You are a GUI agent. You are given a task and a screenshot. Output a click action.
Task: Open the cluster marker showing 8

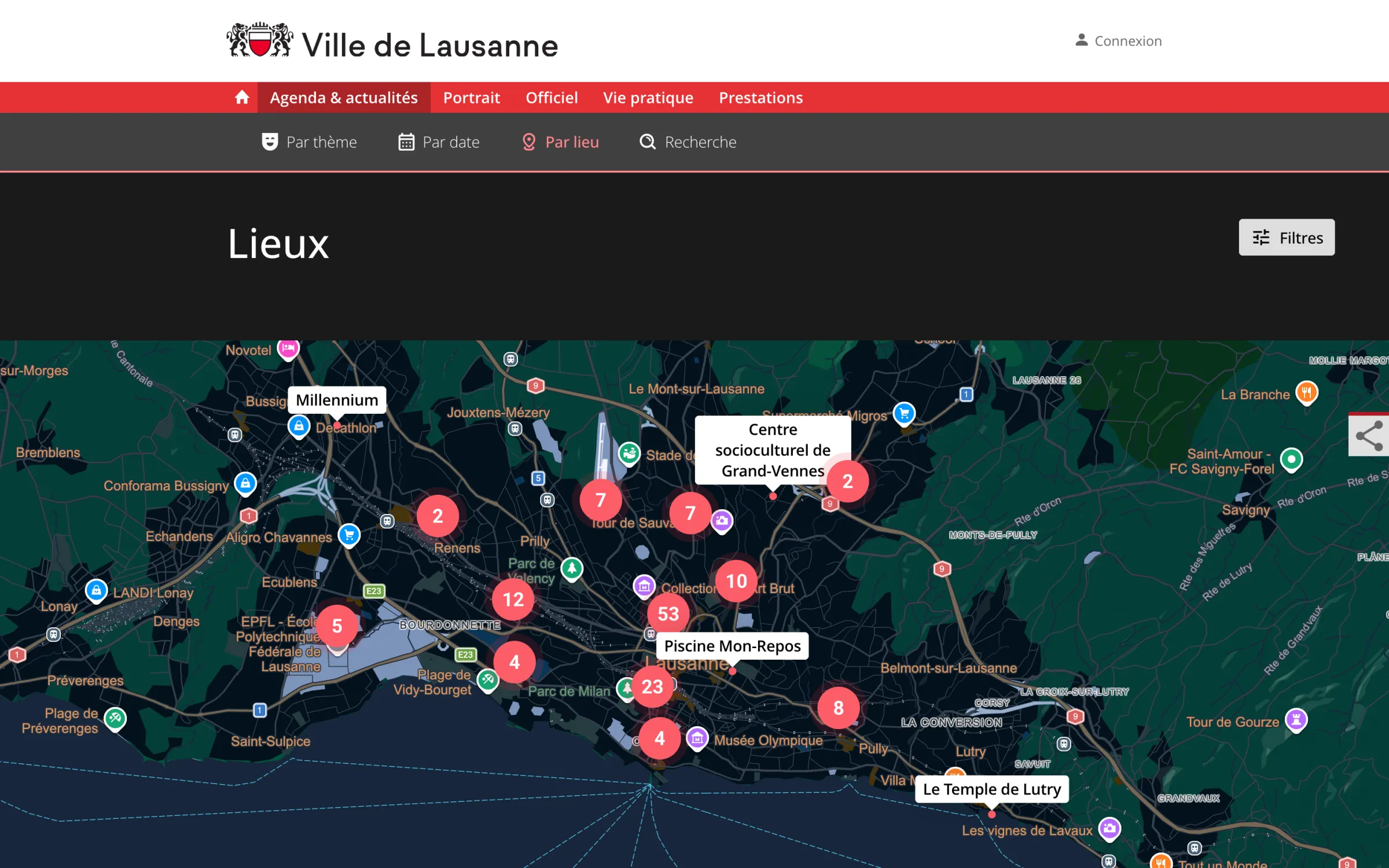click(838, 708)
